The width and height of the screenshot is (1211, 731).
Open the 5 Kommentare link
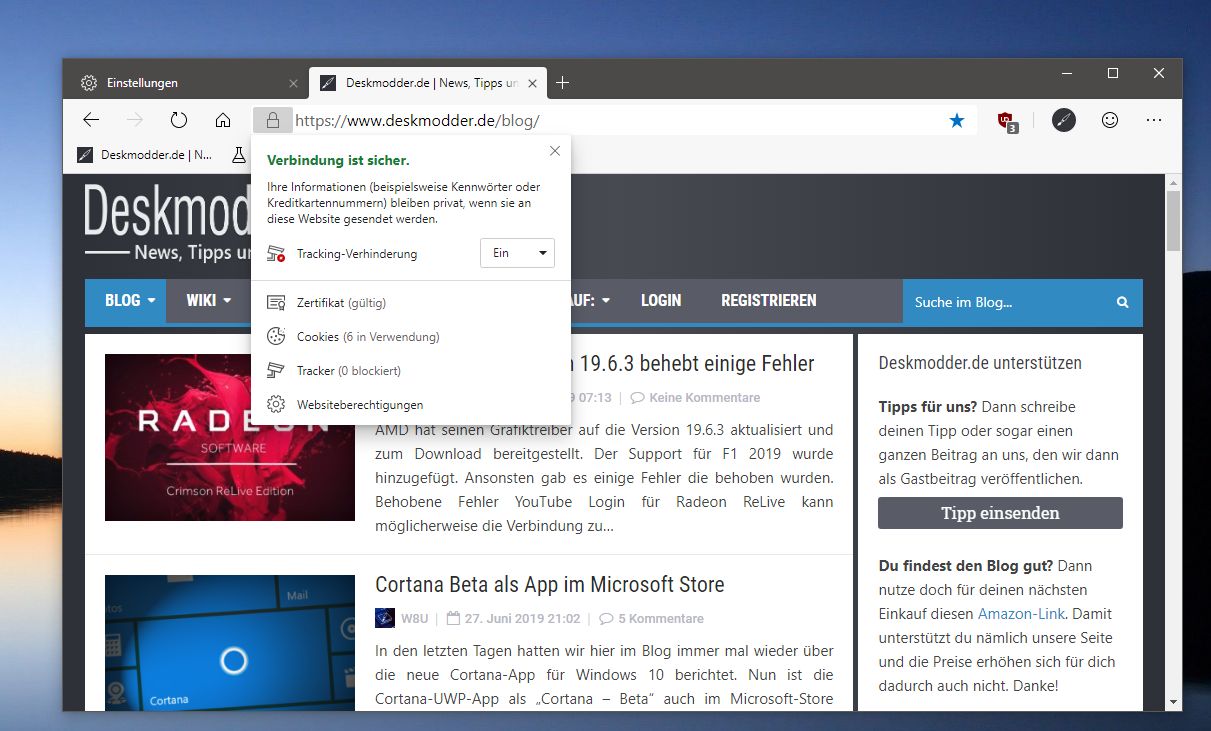tap(651, 619)
